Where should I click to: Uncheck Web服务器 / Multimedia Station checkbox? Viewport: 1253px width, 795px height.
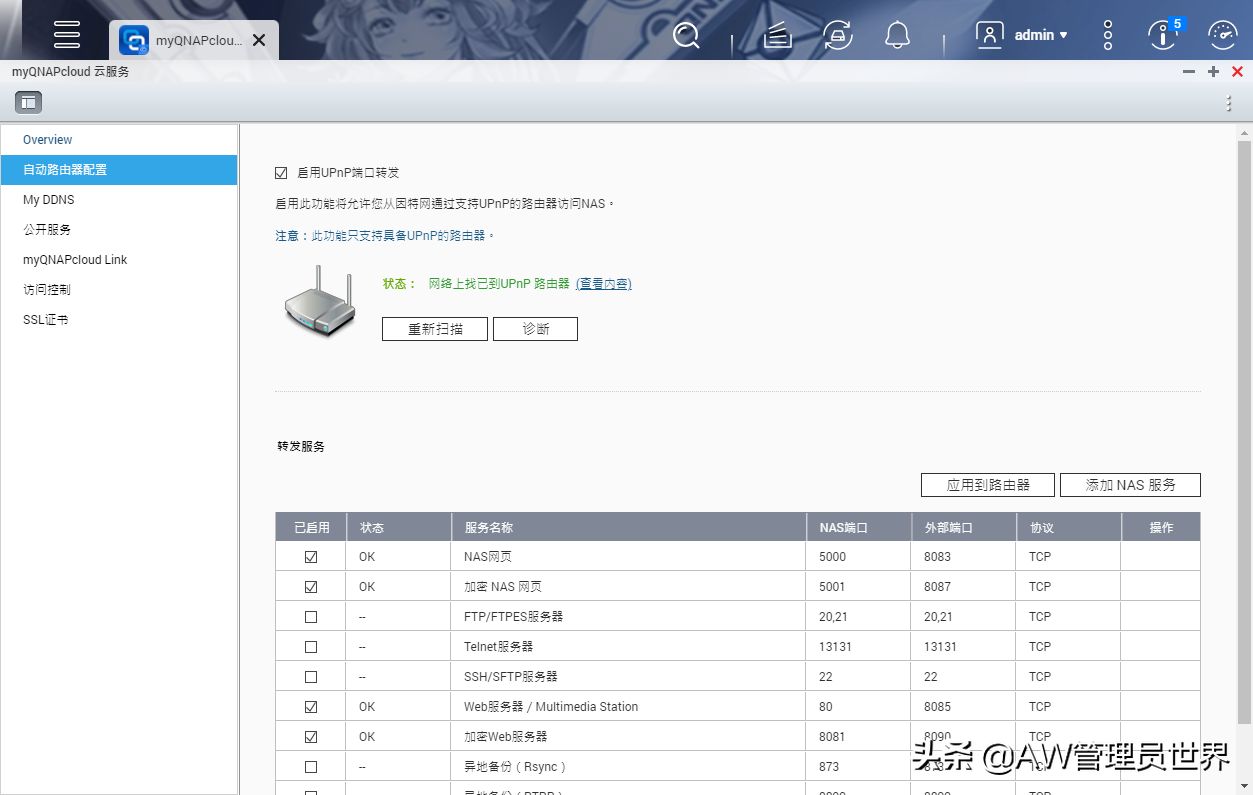point(311,707)
